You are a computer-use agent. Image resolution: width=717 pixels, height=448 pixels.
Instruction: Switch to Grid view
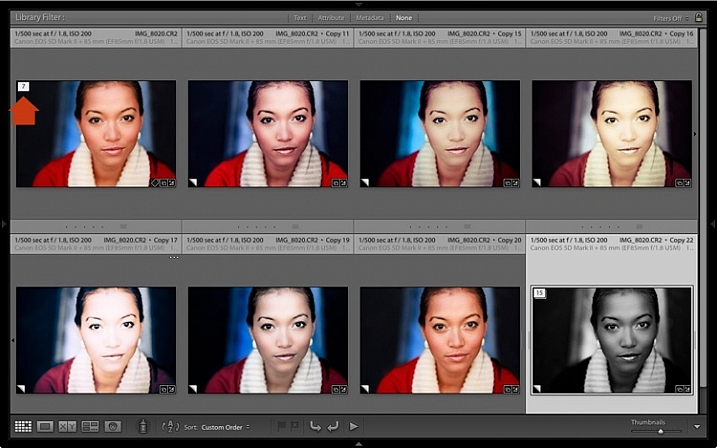pos(23,427)
